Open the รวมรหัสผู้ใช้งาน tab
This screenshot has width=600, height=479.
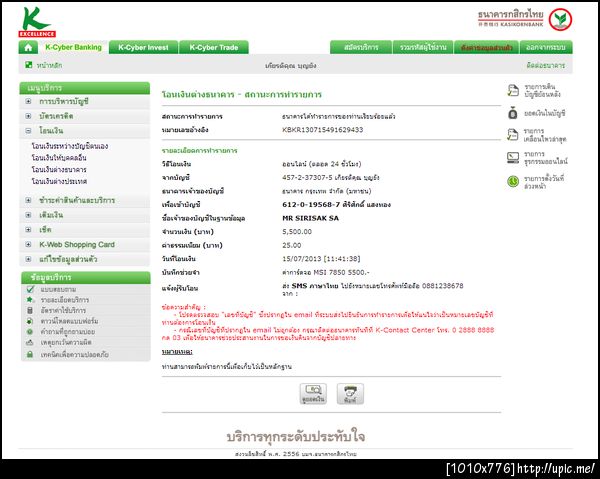coord(423,47)
